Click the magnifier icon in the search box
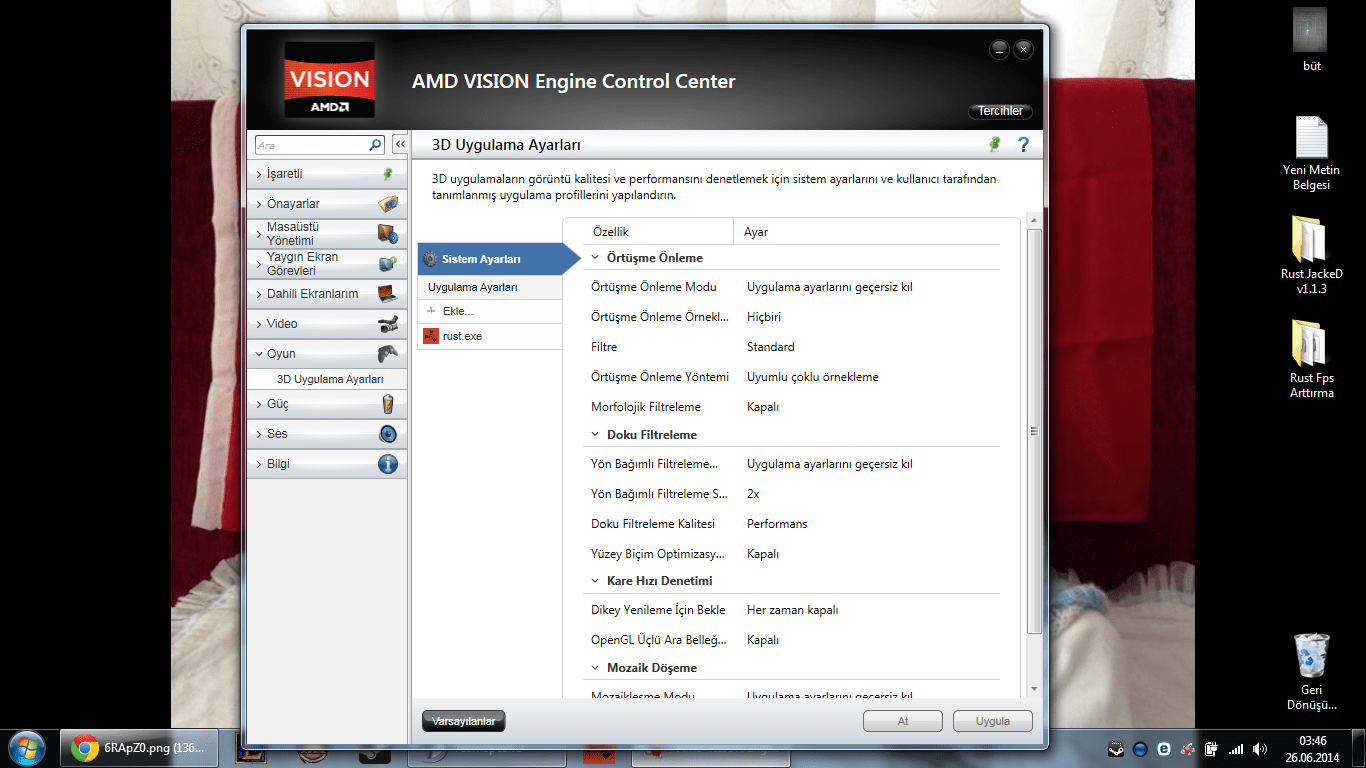 375,145
